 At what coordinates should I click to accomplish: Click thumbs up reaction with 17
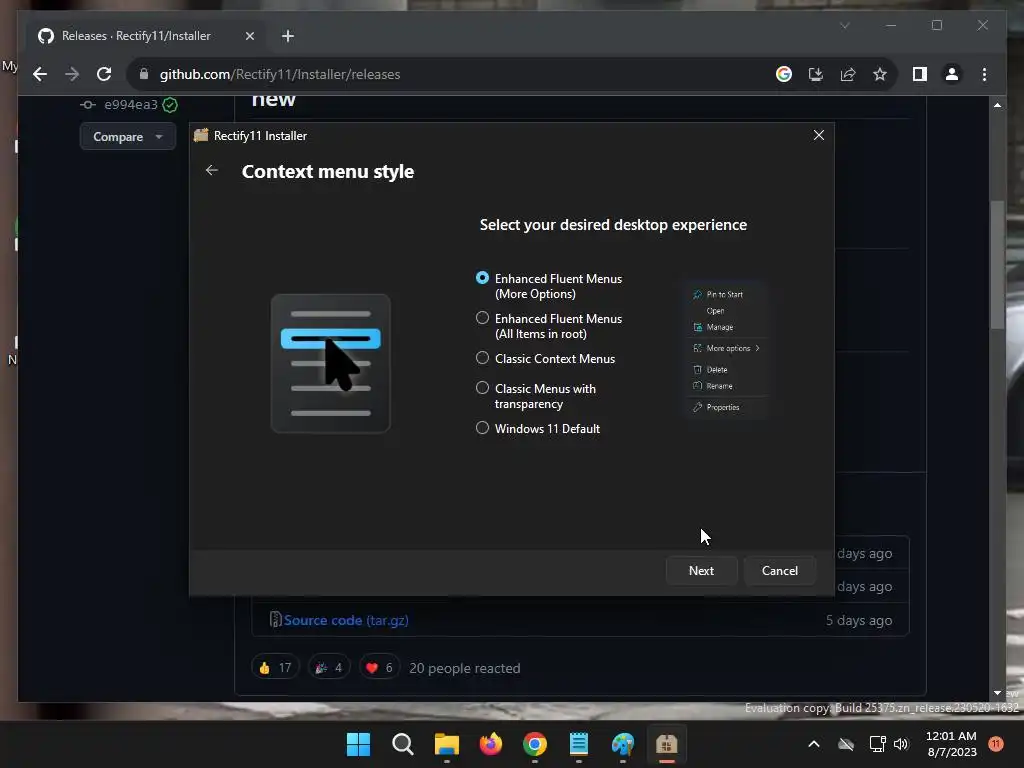click(x=275, y=667)
